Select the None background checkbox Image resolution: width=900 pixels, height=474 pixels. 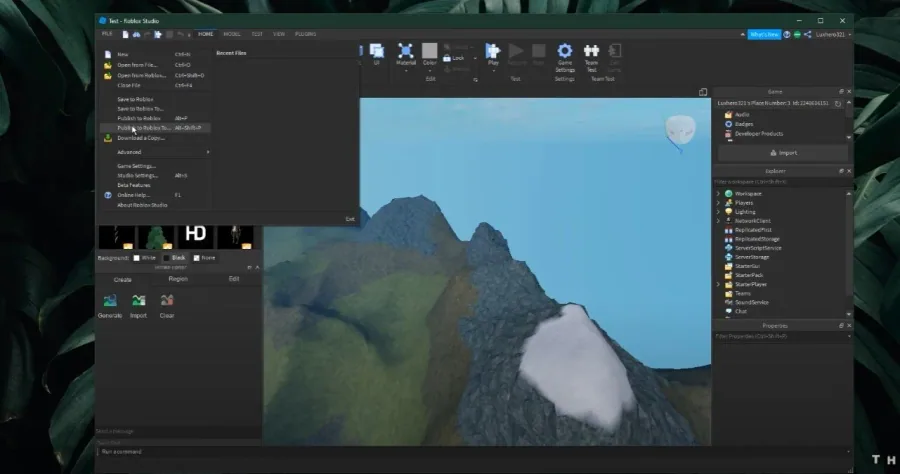coord(196,258)
